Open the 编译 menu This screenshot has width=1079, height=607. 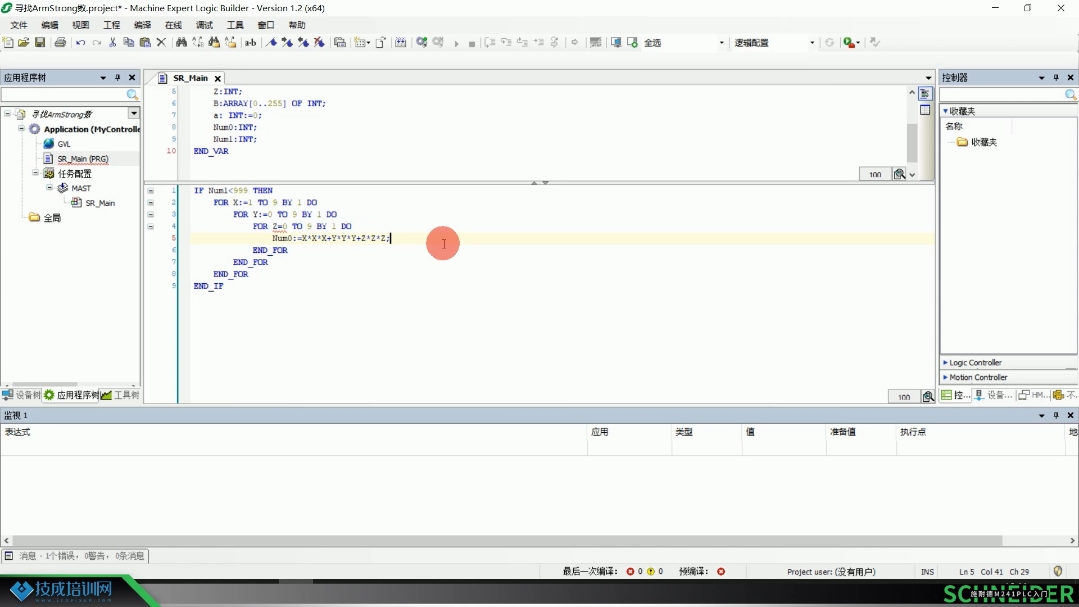[x=142, y=25]
